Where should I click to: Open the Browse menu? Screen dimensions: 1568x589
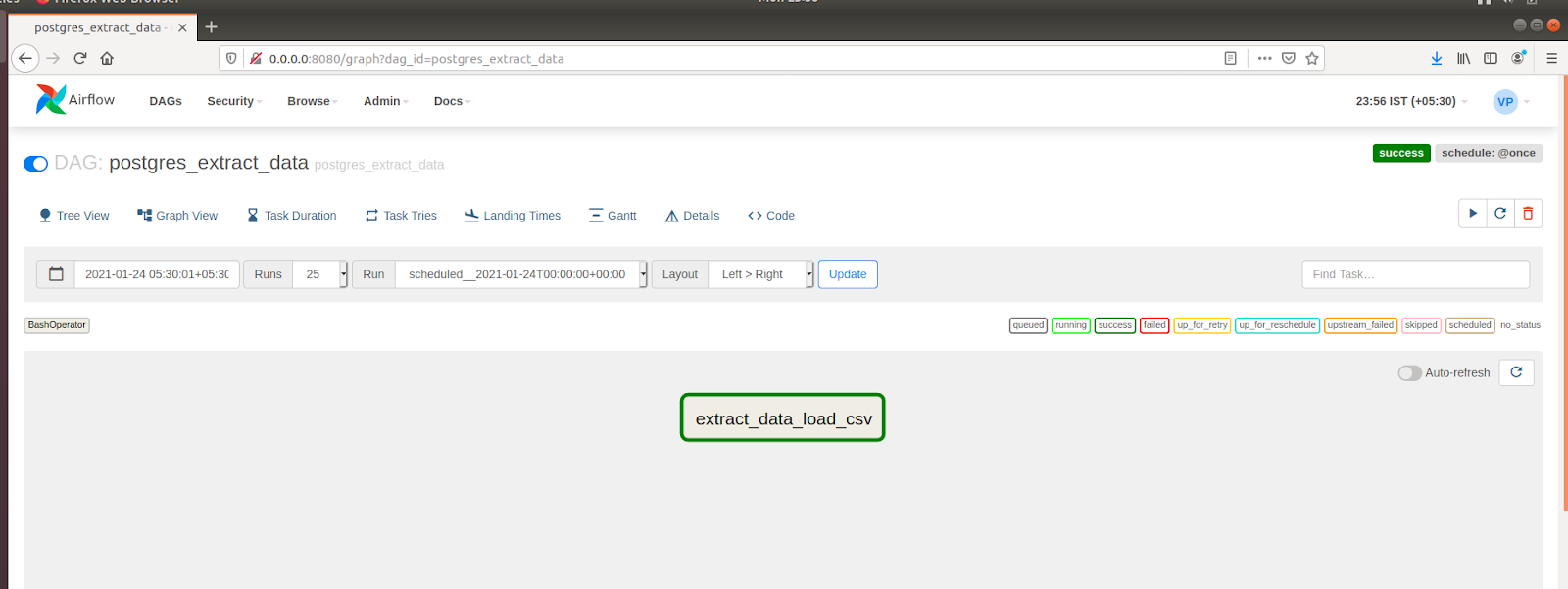click(312, 101)
